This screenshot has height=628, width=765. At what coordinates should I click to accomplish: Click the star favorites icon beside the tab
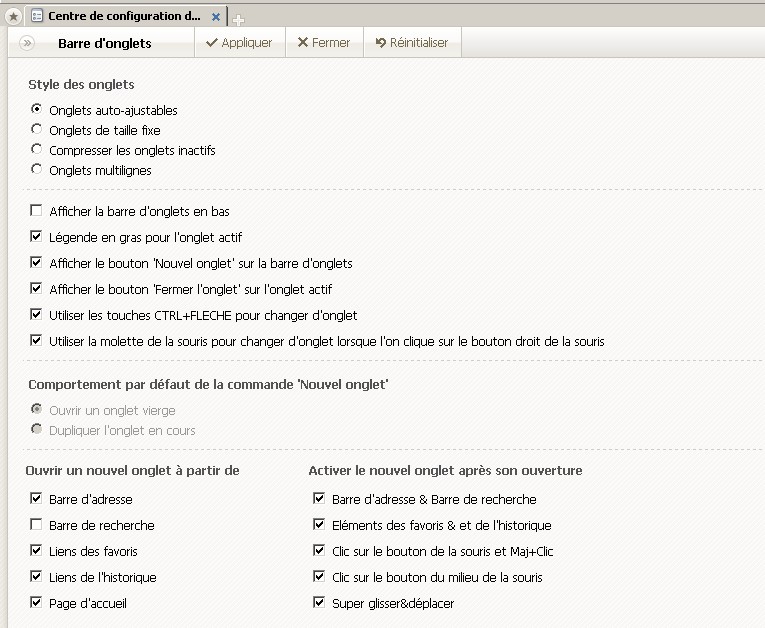14,17
